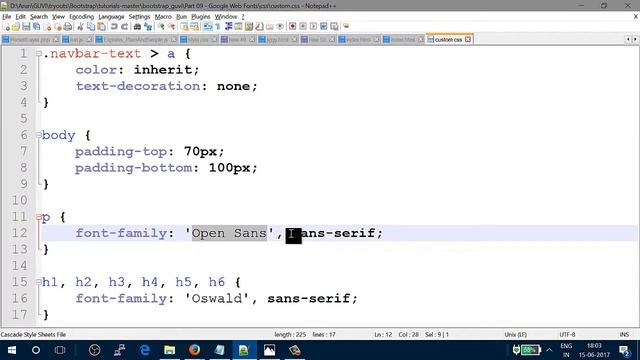Click the tab bar scroll-right arrow
Image resolution: width=640 pixels, height=360 pixels.
pyautogui.click(x=635, y=40)
